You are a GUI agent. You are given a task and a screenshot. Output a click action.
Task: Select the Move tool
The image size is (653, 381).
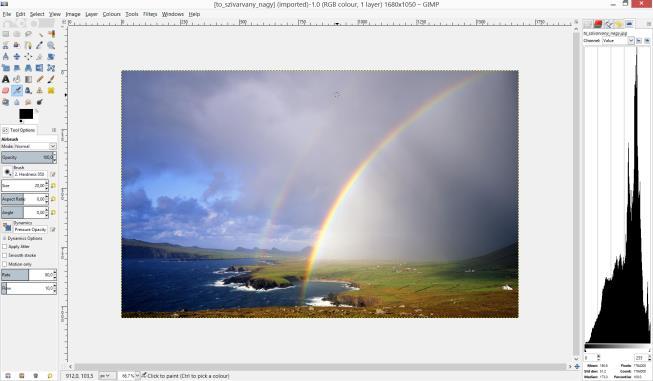coord(17,56)
